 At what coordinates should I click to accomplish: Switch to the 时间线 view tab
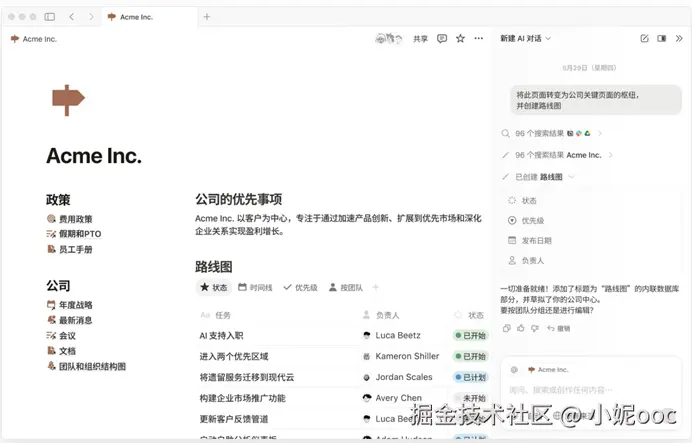[255, 287]
